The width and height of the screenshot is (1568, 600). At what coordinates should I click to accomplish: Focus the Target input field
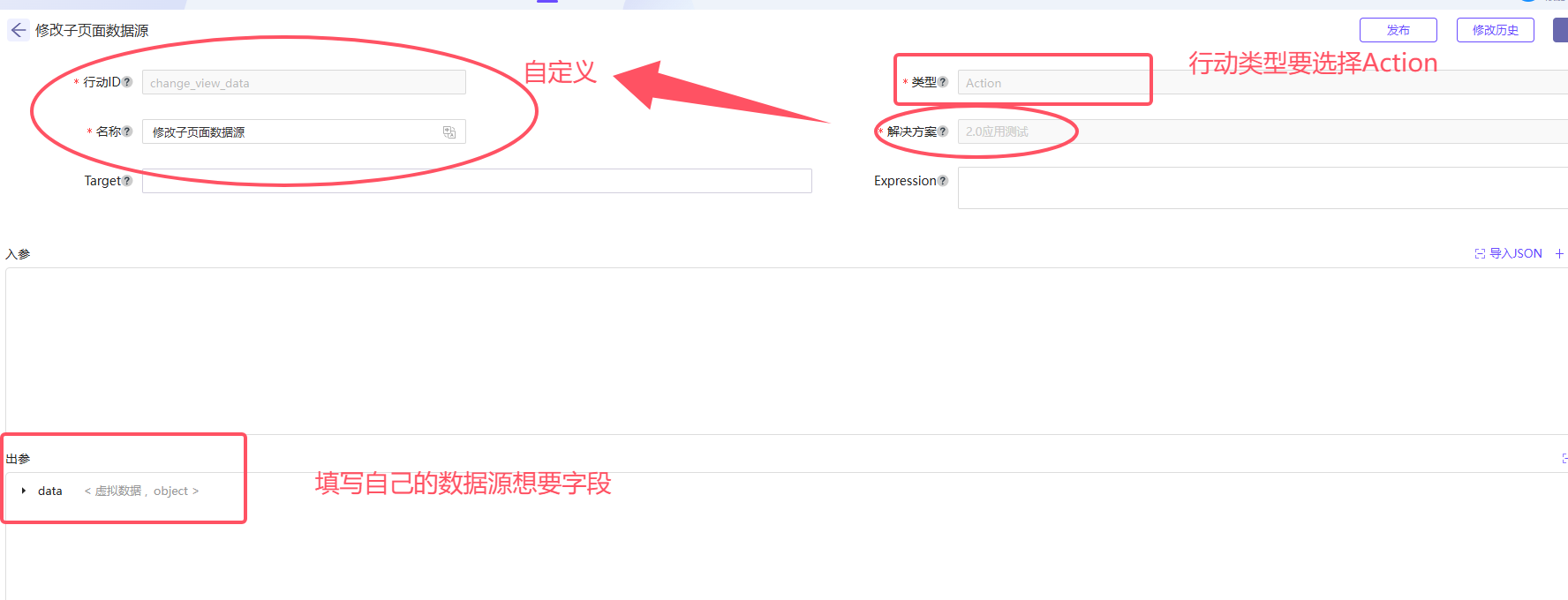[477, 181]
